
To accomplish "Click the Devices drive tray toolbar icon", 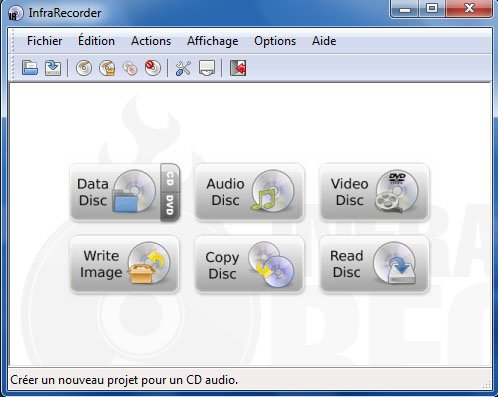I will coord(207,68).
